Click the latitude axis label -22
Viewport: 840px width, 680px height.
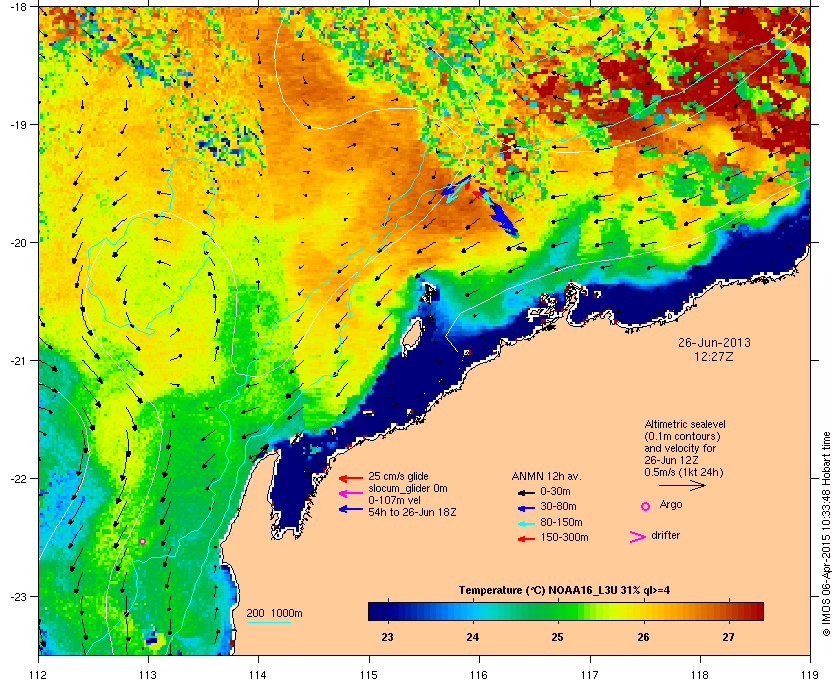18,479
